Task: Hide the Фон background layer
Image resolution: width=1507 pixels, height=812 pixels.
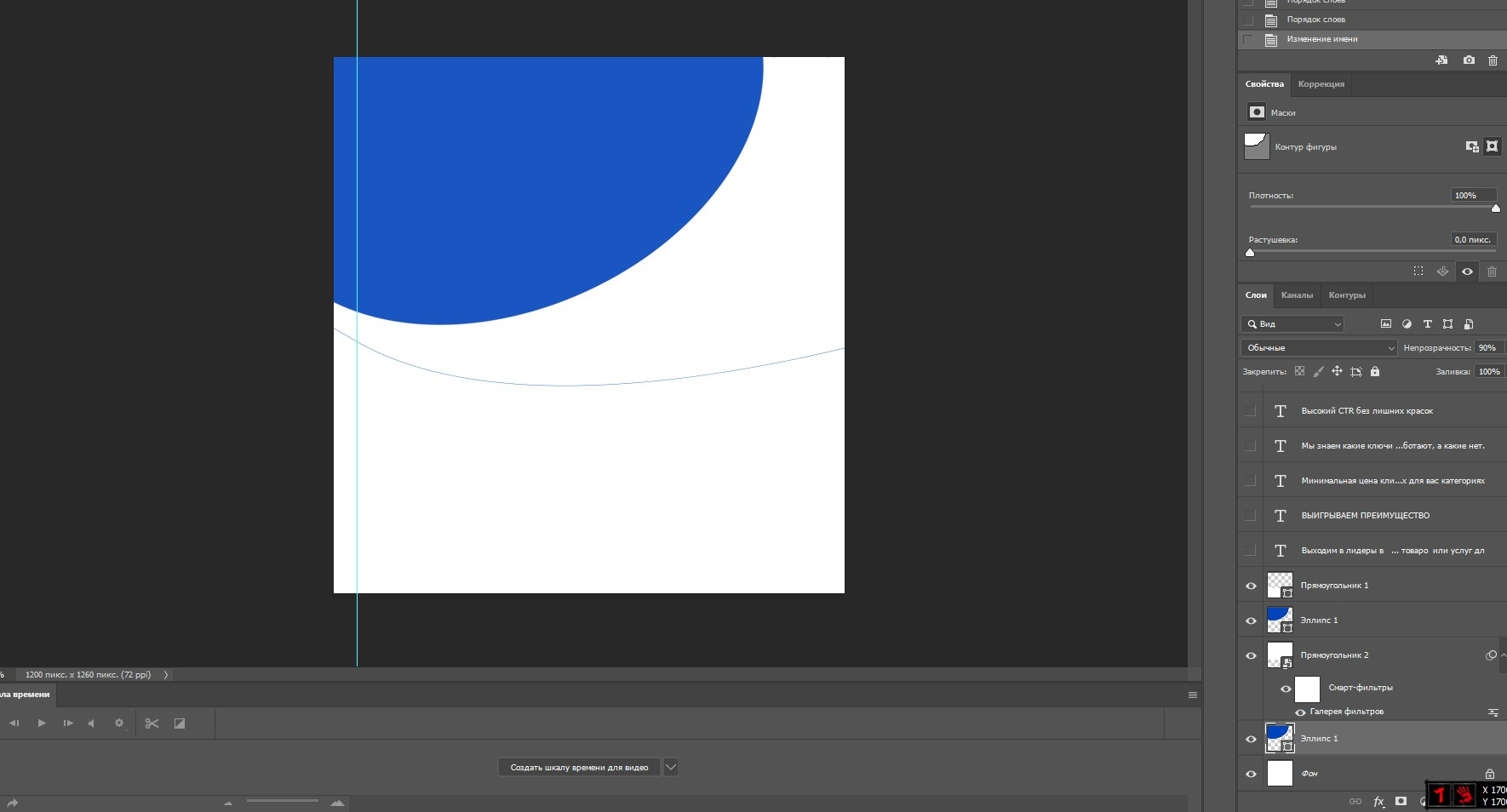Action: click(1251, 774)
